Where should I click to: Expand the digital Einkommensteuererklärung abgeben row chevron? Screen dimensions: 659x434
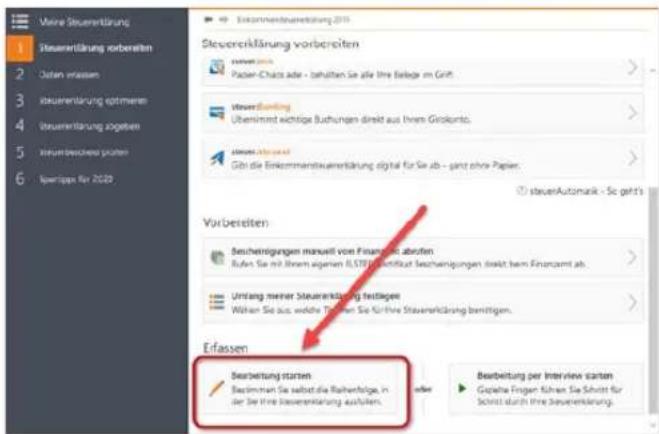coord(632,158)
